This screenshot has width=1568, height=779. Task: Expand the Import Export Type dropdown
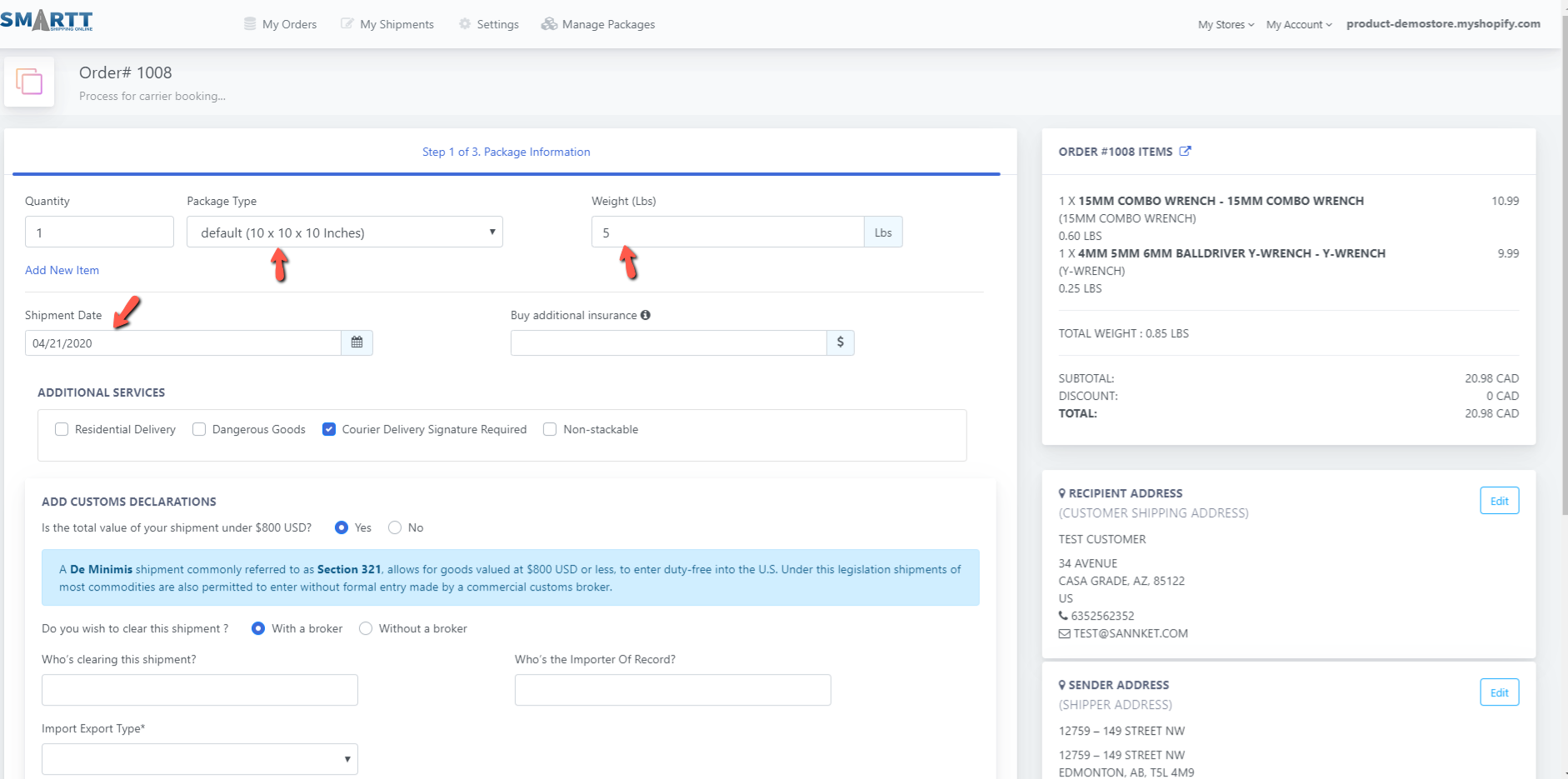point(200,759)
